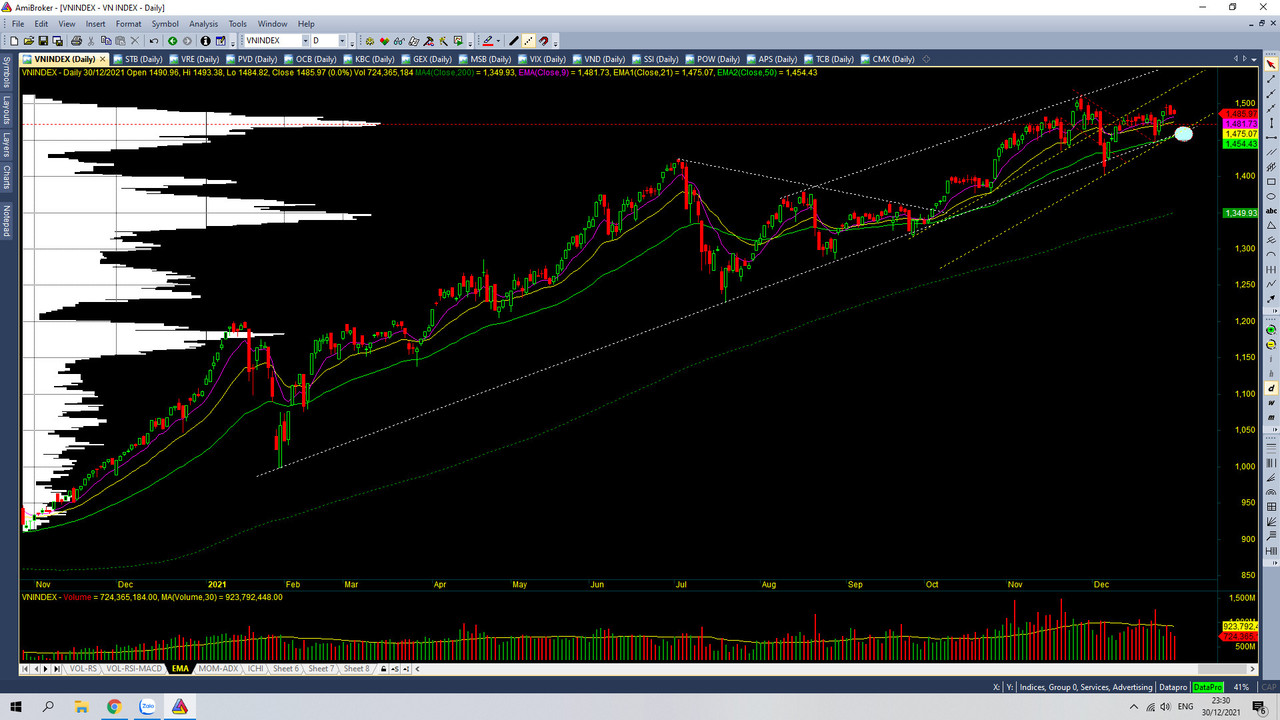Open Zalo from the Windows taskbar
The image size is (1280, 720).
tap(147, 706)
